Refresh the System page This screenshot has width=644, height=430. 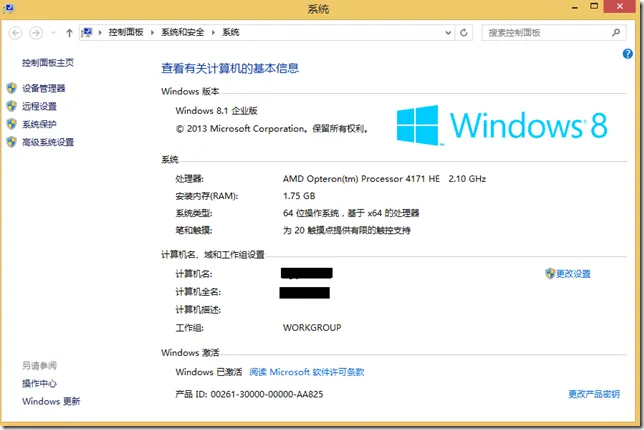464,33
